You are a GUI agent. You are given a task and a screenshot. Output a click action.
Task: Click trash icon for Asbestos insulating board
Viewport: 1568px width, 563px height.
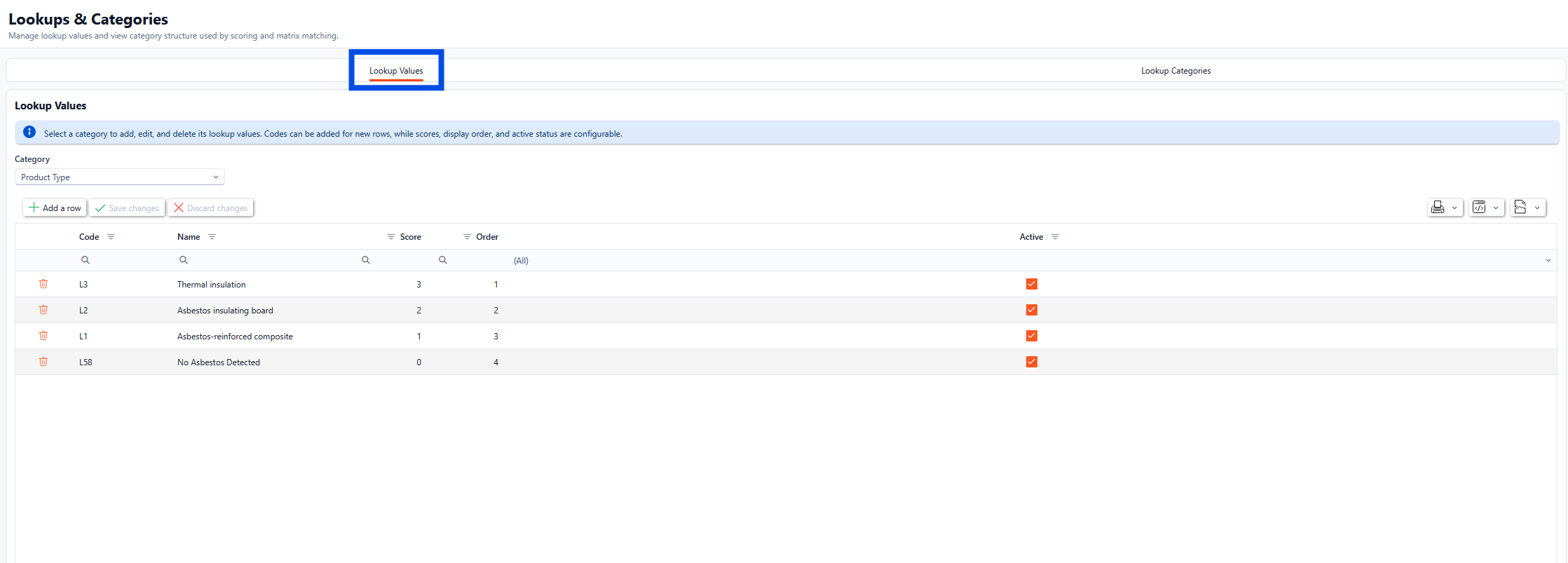pos(43,310)
